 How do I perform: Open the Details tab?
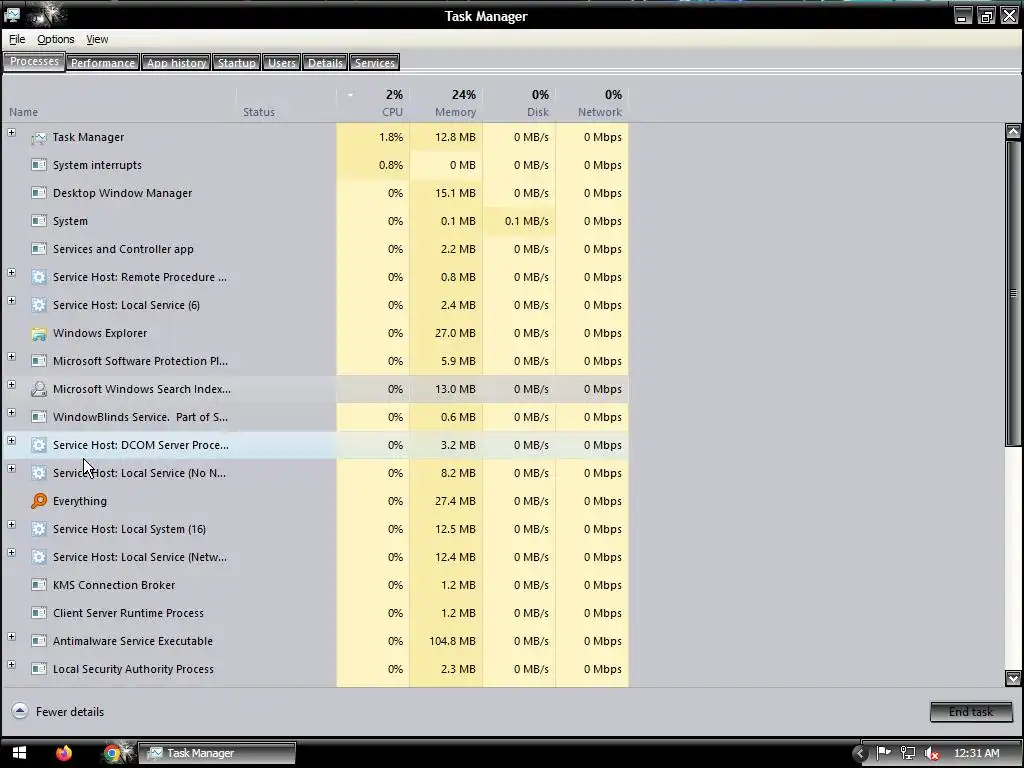325,63
